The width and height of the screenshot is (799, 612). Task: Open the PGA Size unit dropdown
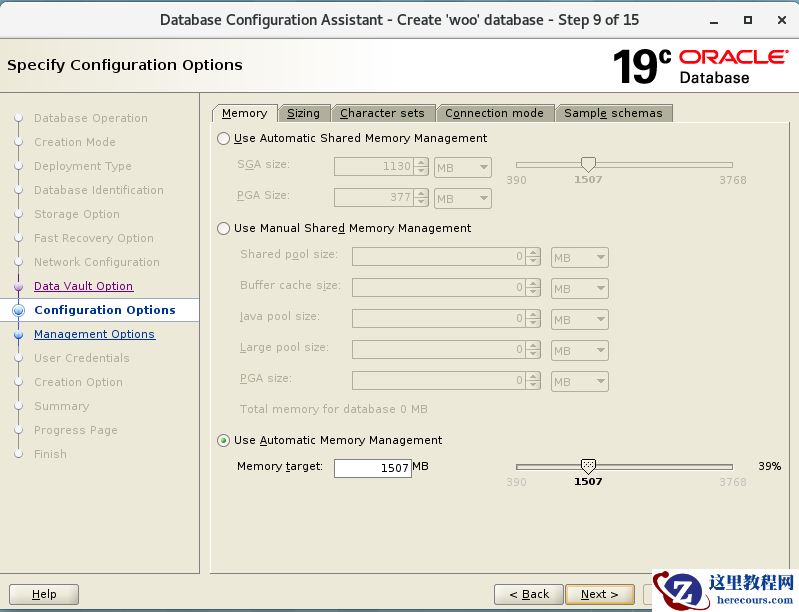463,199
